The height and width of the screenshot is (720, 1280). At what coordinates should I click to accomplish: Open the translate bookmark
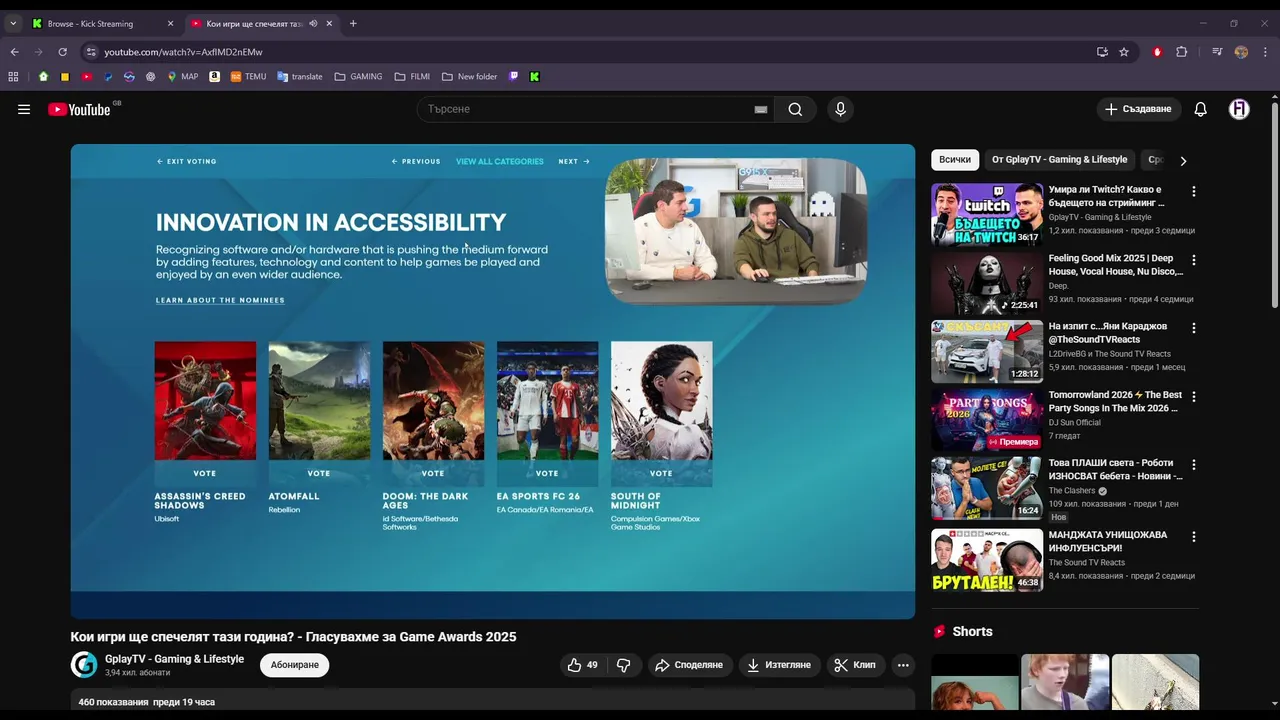coord(300,76)
